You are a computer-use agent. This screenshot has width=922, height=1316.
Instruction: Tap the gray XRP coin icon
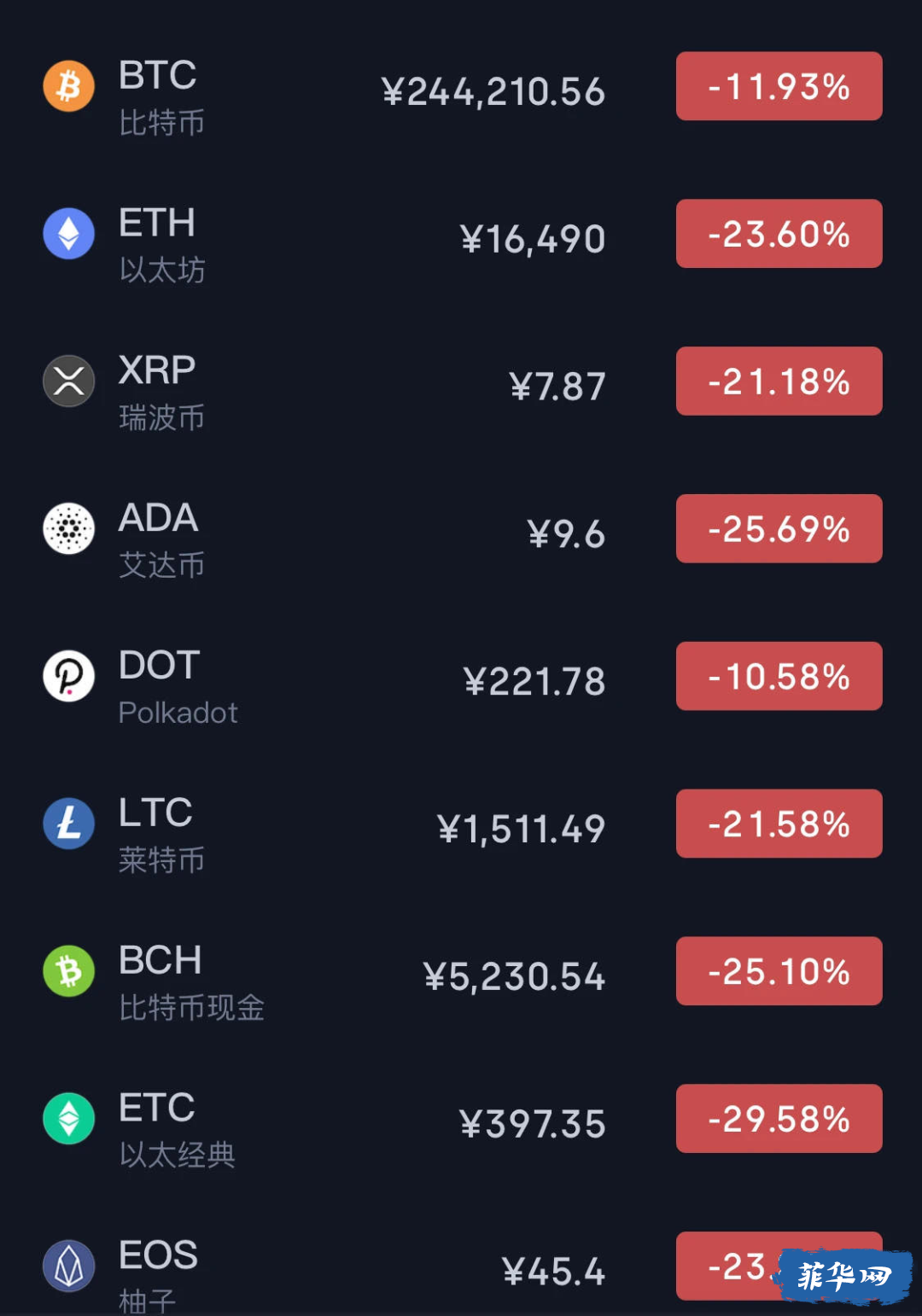tap(69, 381)
